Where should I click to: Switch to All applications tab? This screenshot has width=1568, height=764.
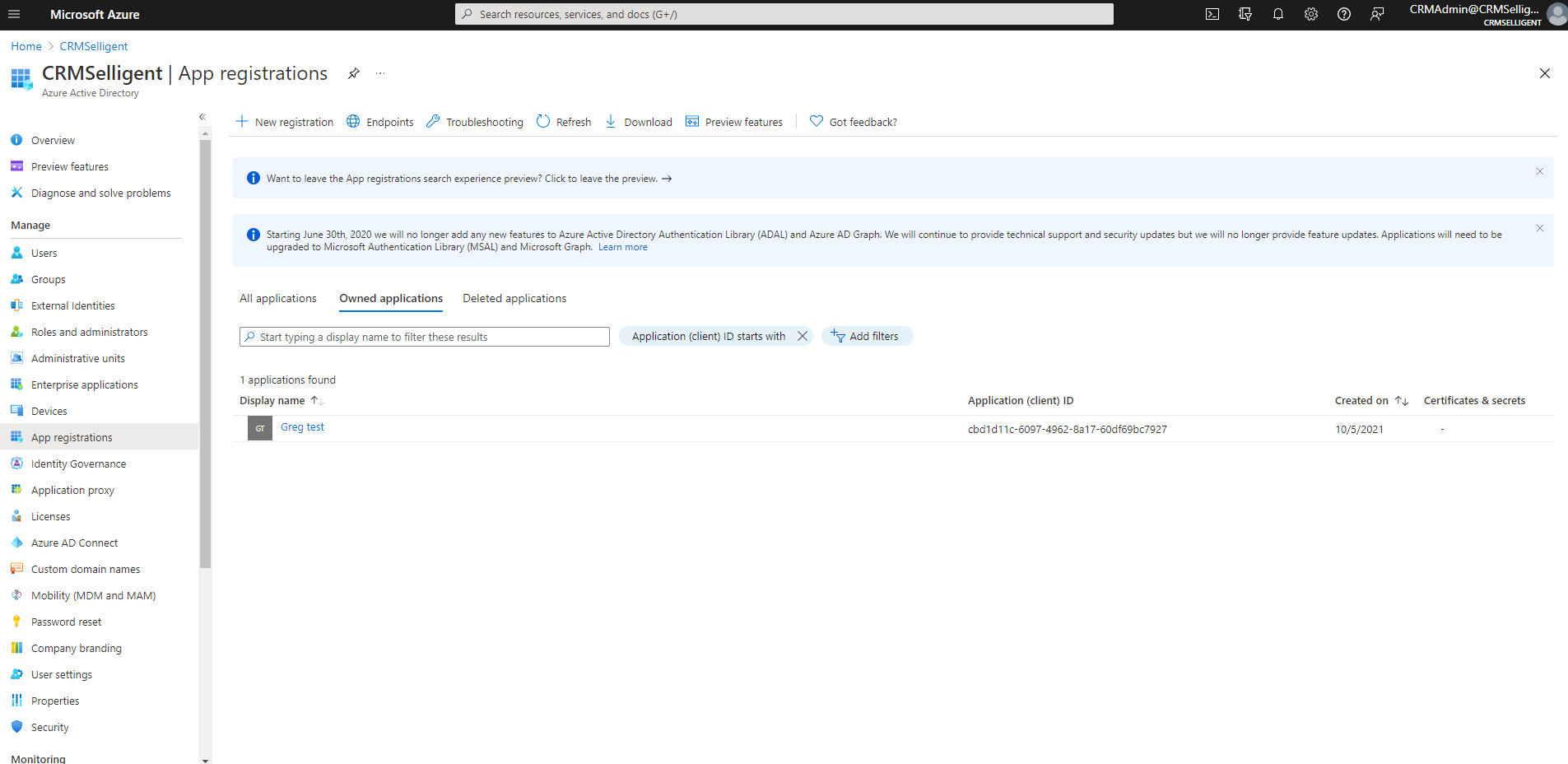point(278,298)
